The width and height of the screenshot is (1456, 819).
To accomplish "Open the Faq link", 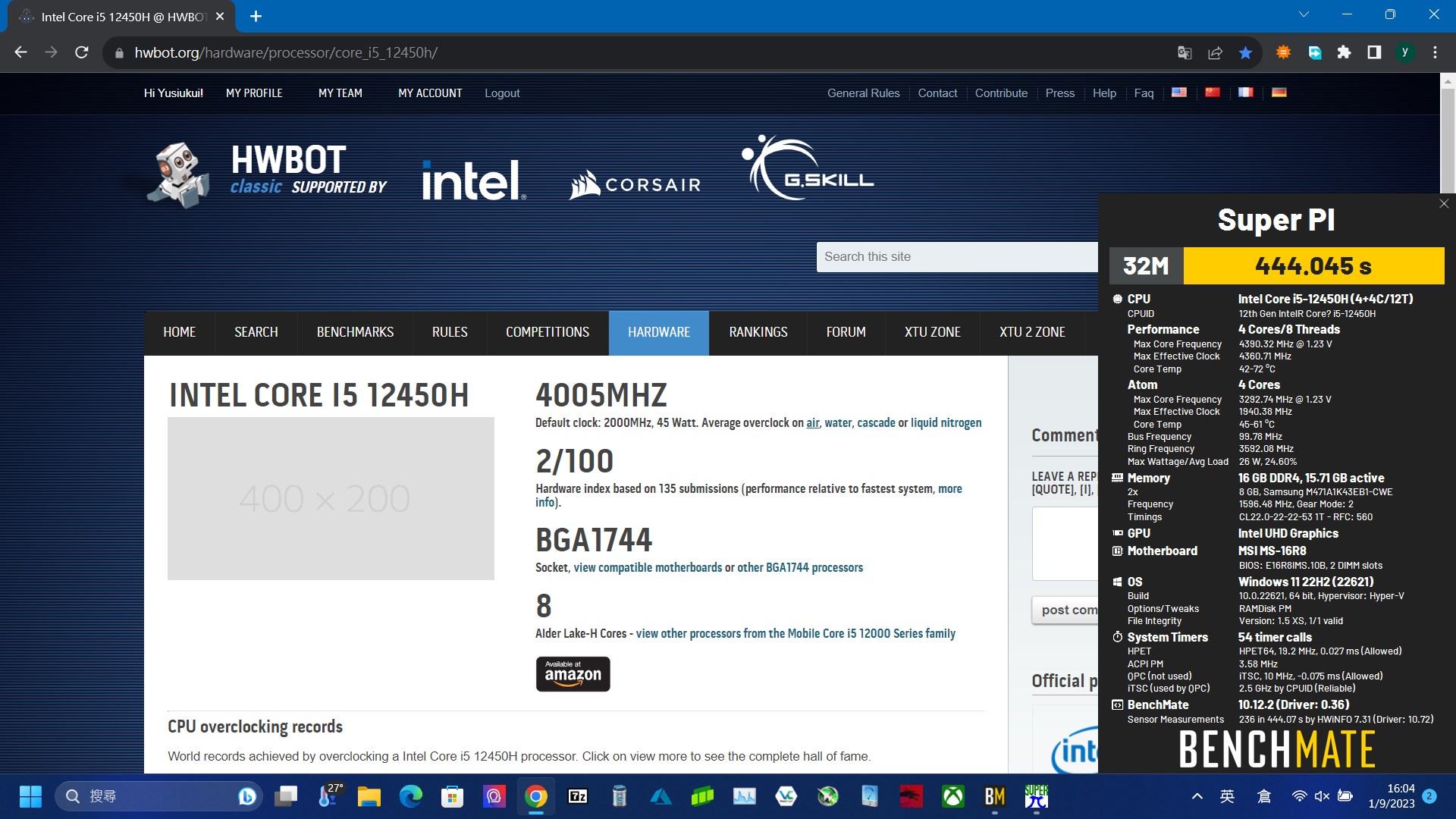I will point(1144,93).
